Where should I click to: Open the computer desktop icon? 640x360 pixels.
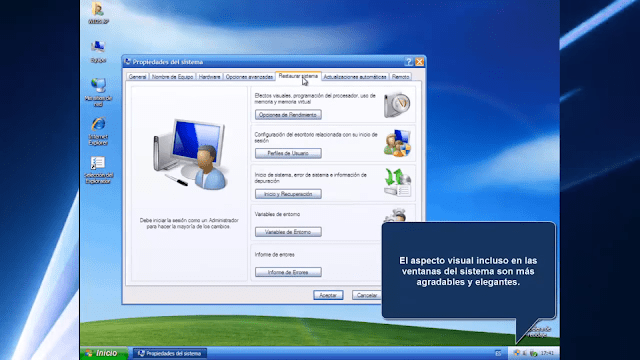[98, 51]
